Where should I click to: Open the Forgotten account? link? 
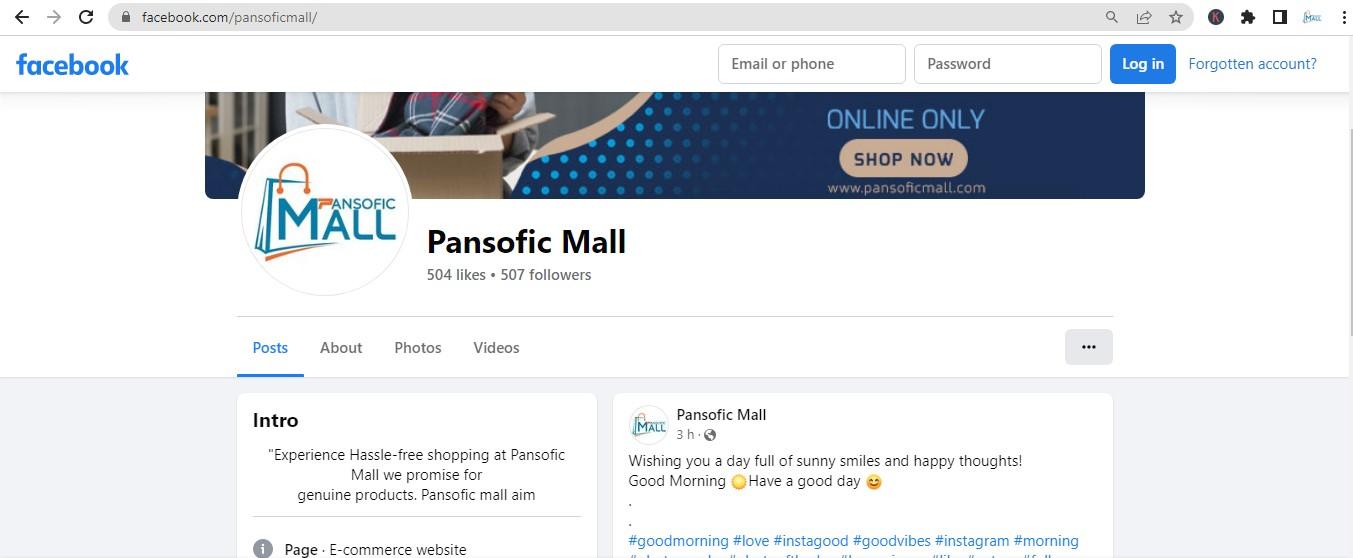1252,64
